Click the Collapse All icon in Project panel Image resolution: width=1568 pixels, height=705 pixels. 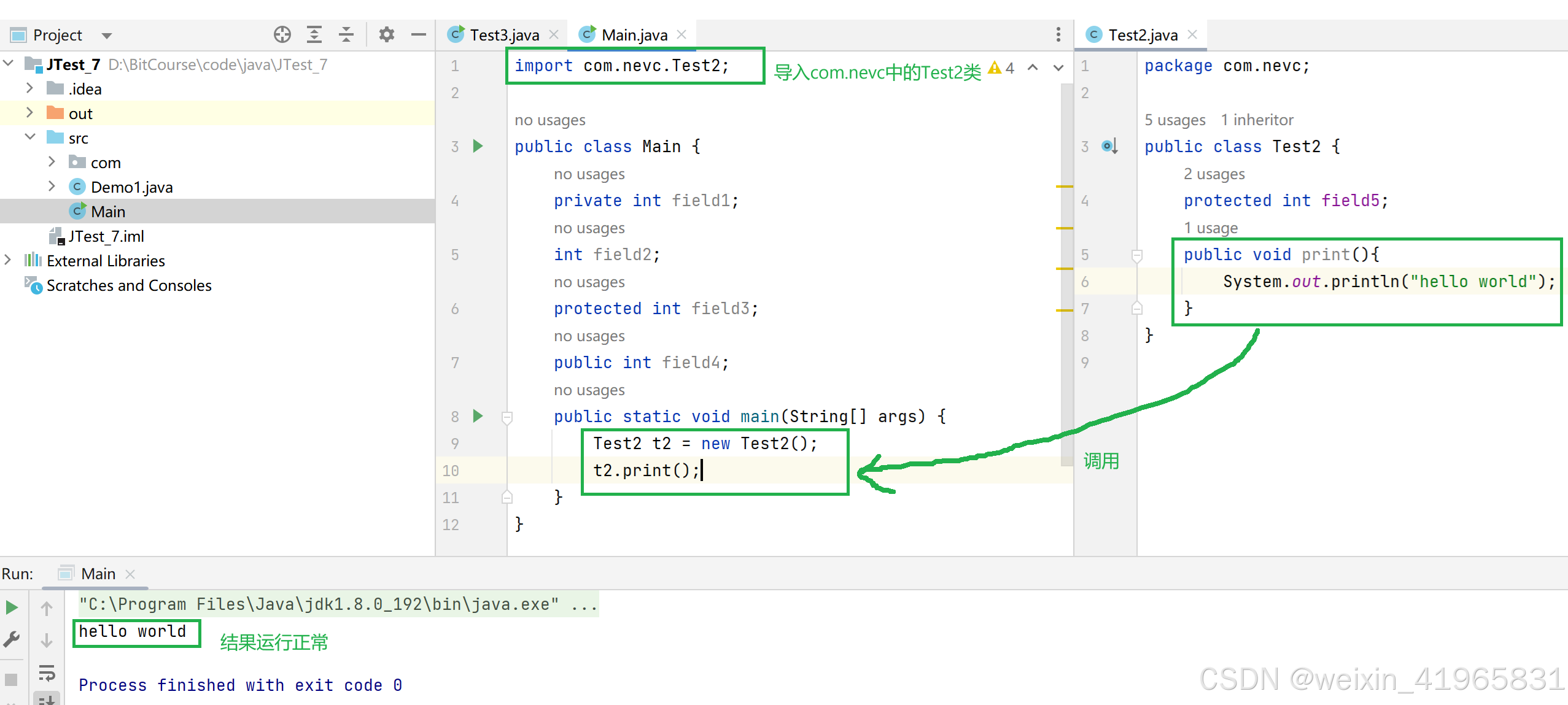pyautogui.click(x=346, y=34)
